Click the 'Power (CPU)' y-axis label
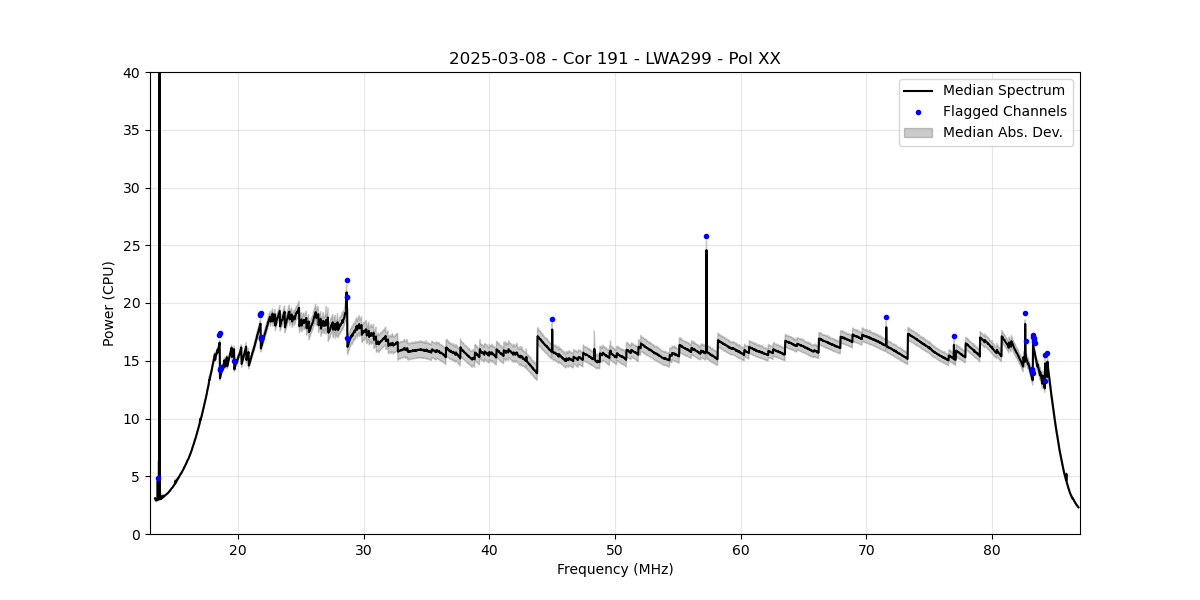This screenshot has height=600, width=1200. [109, 303]
